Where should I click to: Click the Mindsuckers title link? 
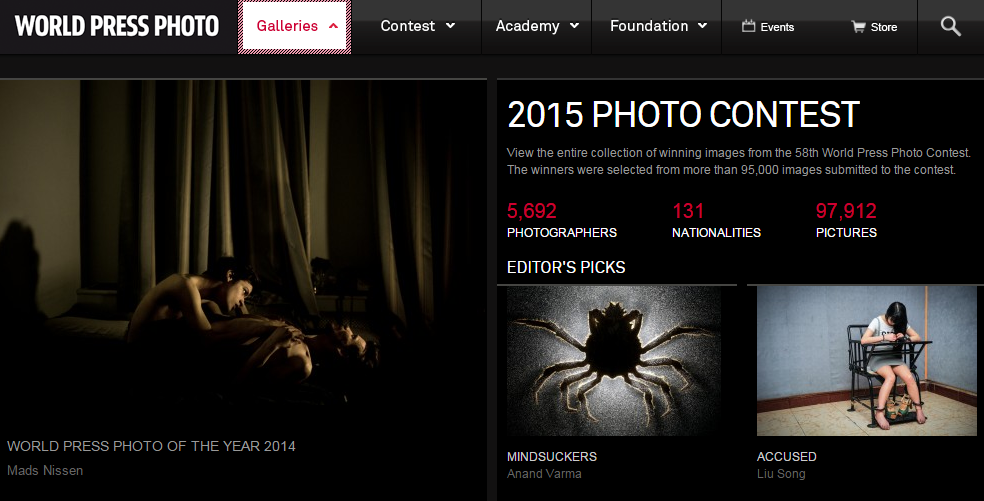click(552, 456)
